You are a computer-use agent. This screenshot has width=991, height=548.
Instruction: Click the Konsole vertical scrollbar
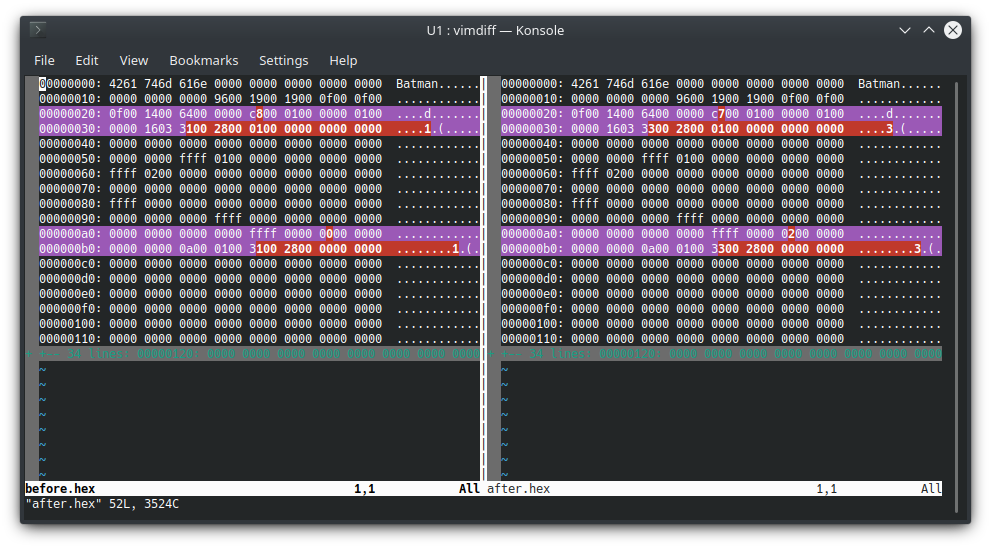pyautogui.click(x=957, y=296)
